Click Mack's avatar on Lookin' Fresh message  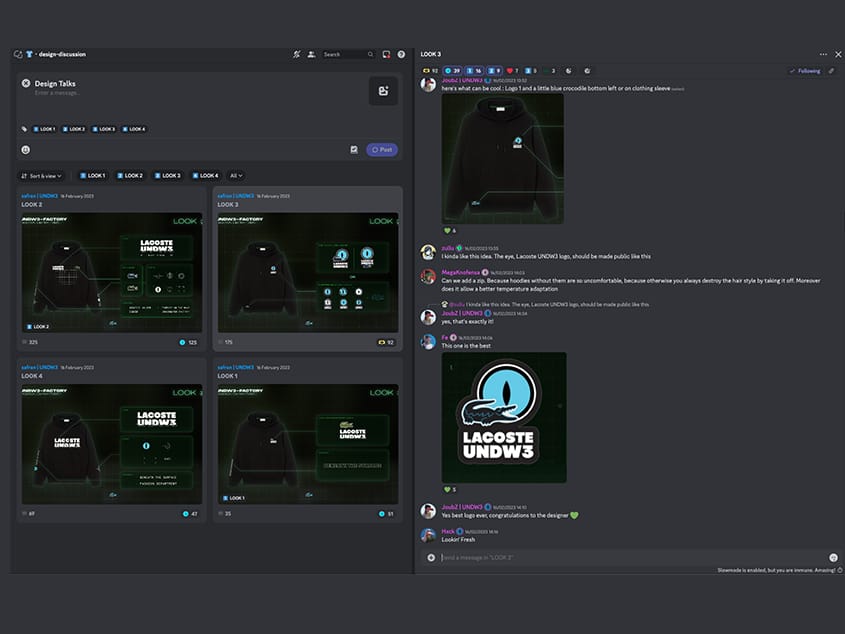point(428,535)
